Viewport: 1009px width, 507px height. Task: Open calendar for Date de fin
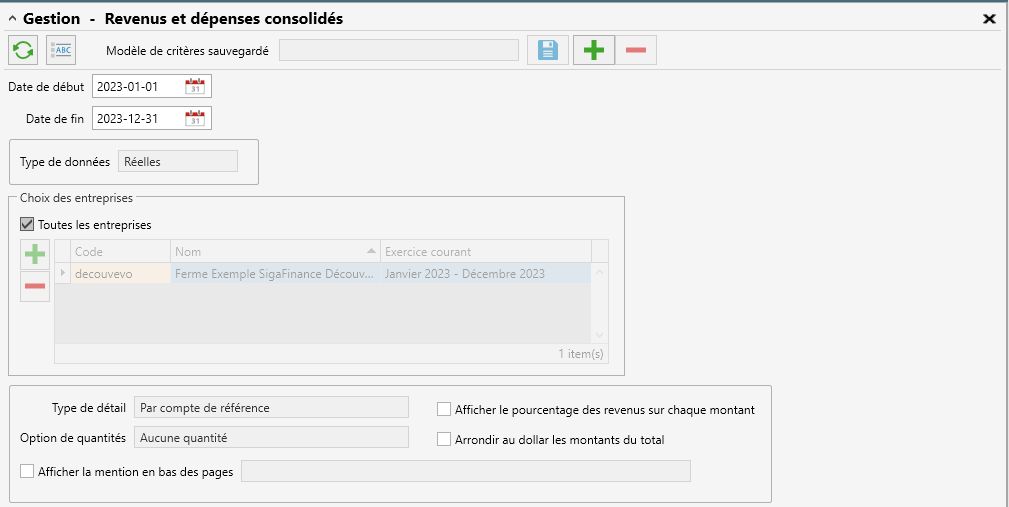195,118
